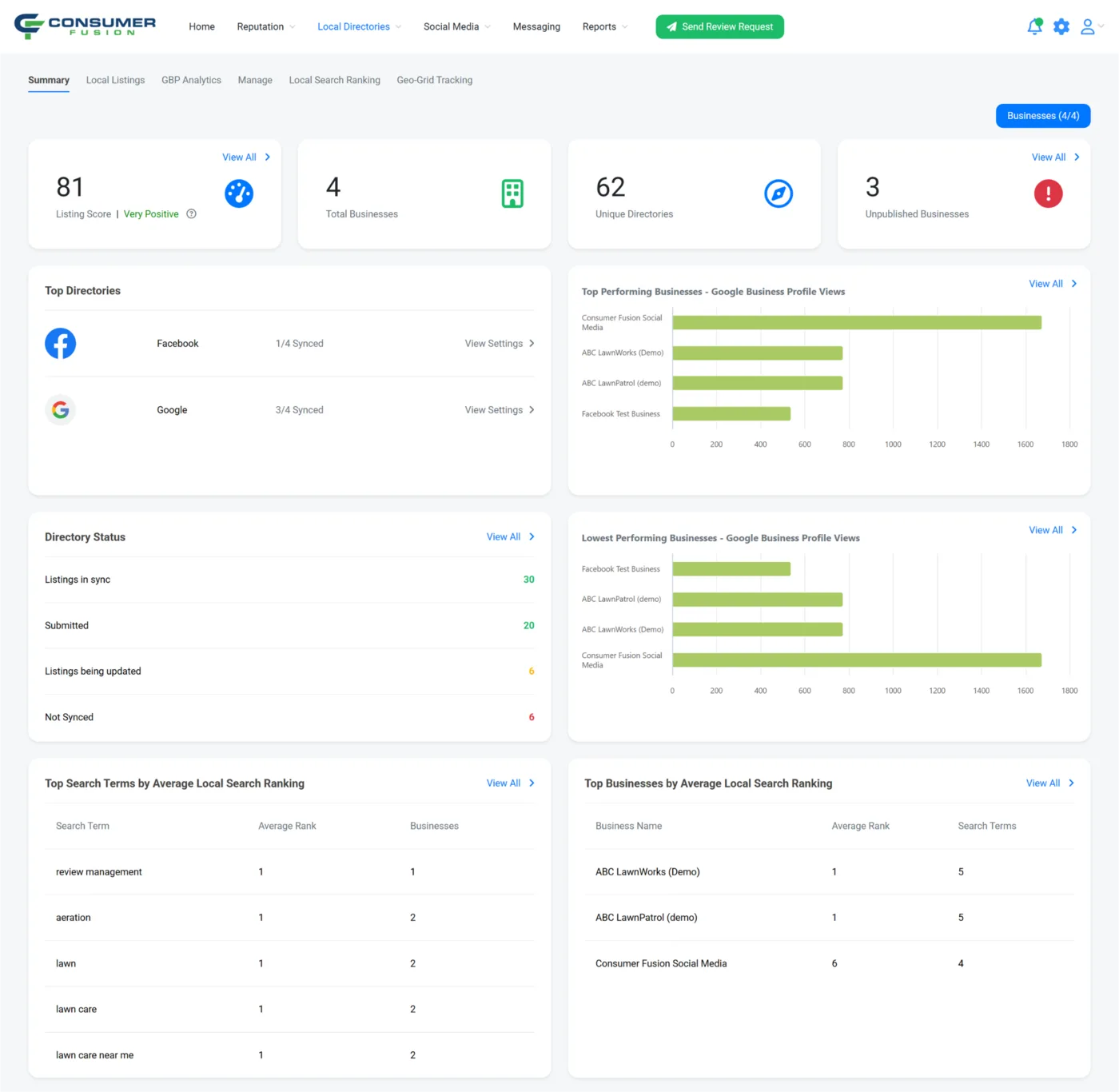The image size is (1119, 1092).
Task: Switch to the Local Listings tab
Action: pyautogui.click(x=116, y=80)
